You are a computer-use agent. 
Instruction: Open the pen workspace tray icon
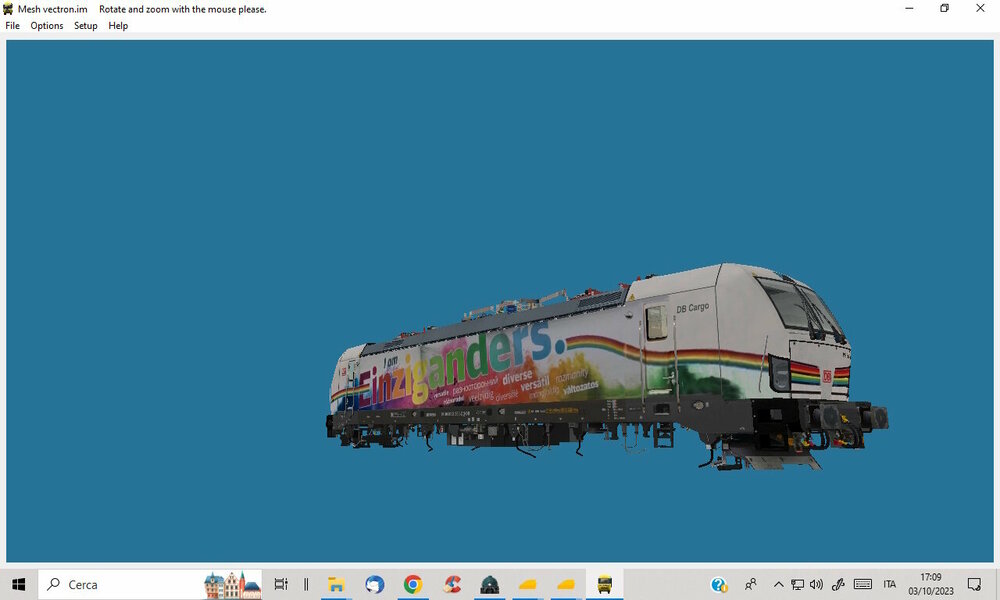pyautogui.click(x=838, y=584)
